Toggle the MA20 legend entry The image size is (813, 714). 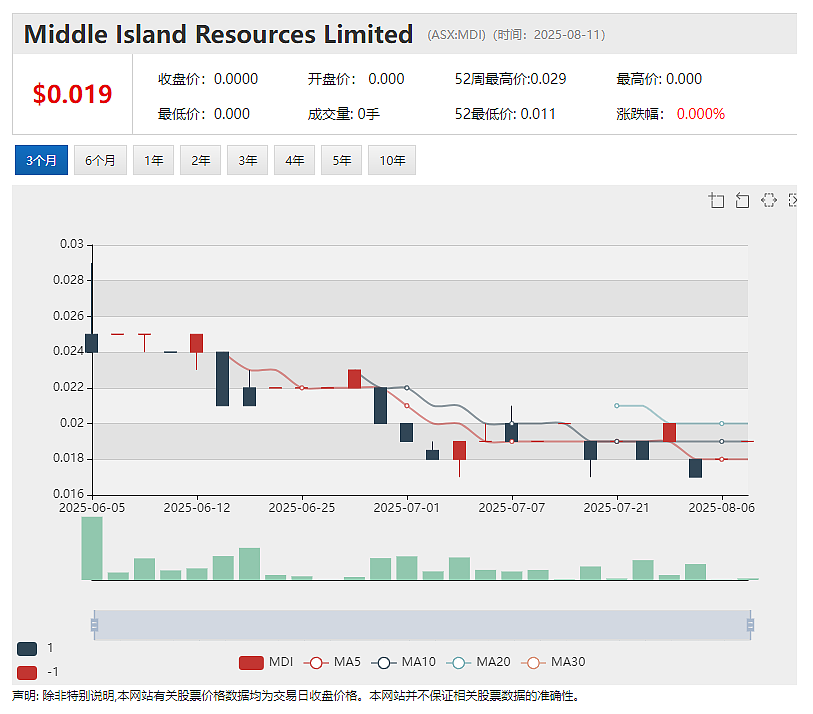point(478,662)
